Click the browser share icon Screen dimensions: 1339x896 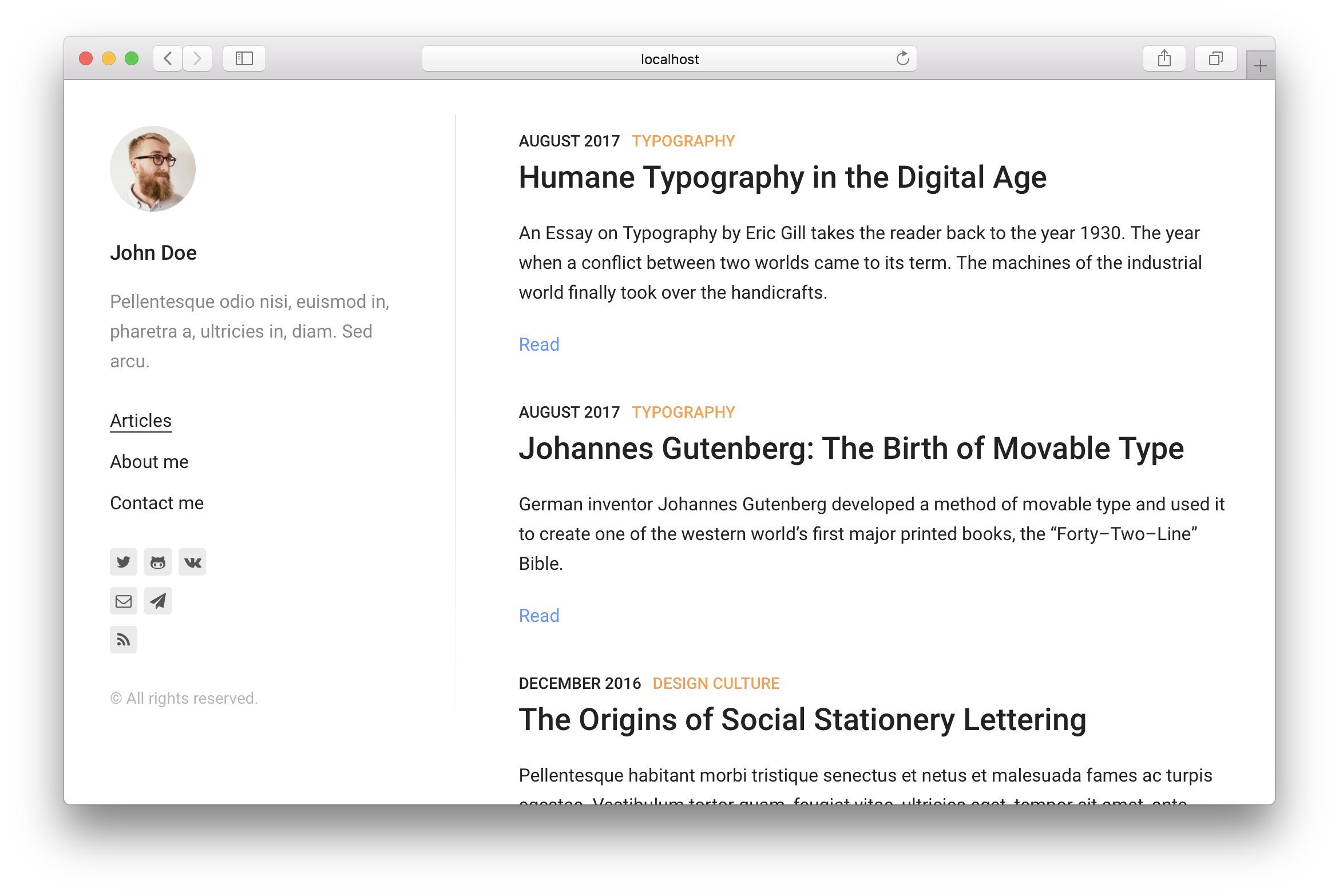(x=1164, y=58)
